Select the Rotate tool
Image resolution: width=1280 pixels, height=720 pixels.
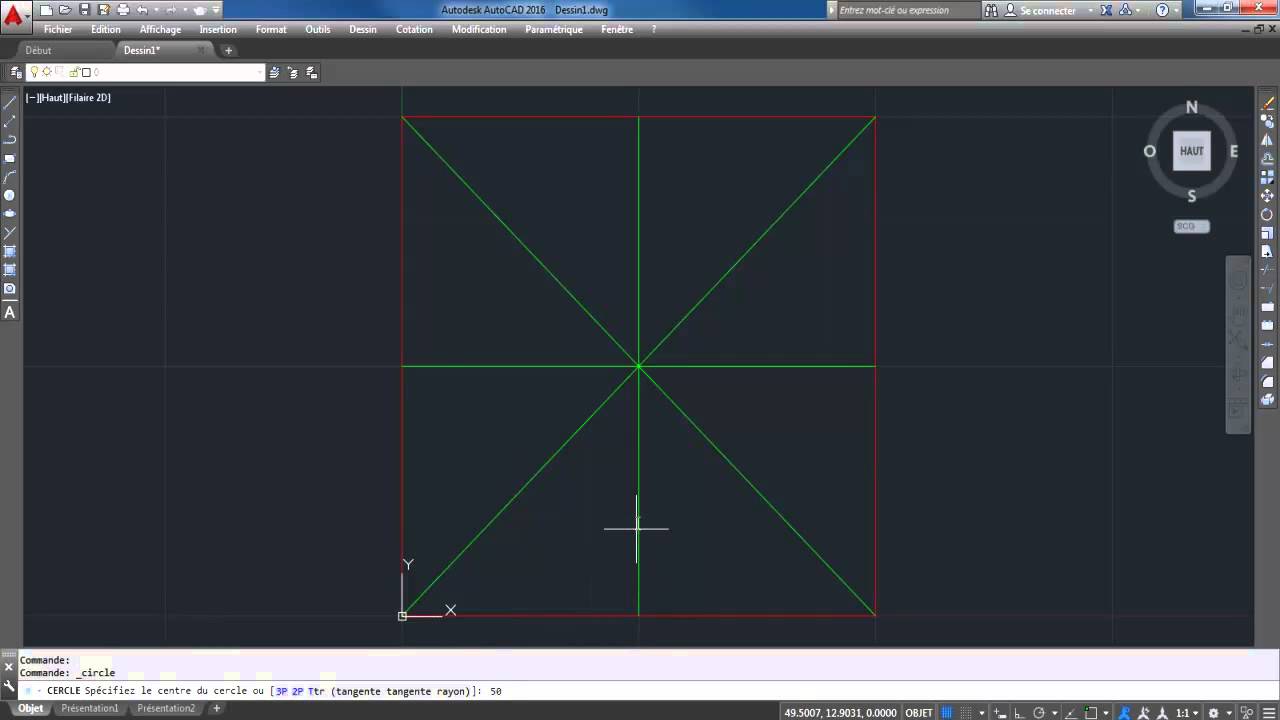click(x=1267, y=214)
